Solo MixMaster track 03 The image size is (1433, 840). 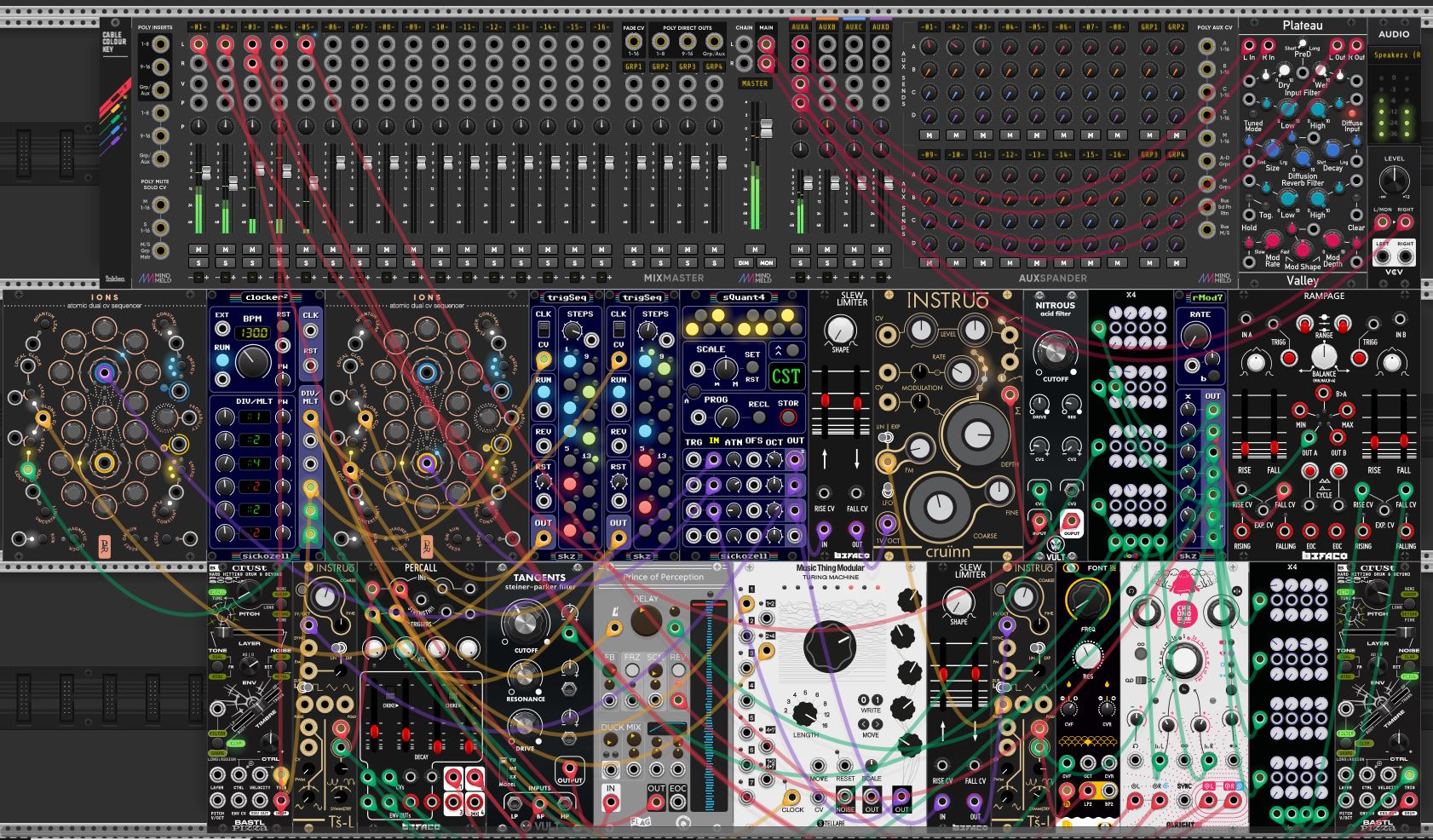[x=252, y=262]
